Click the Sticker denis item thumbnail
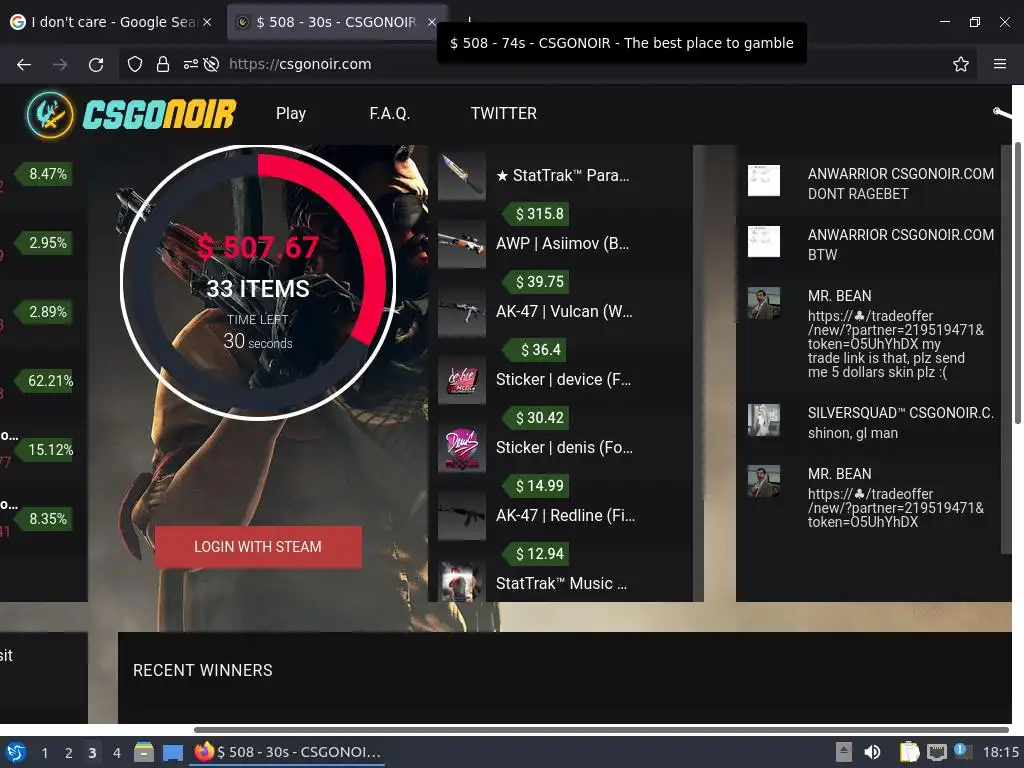Viewport: 1024px width, 768px height. pyautogui.click(x=462, y=447)
